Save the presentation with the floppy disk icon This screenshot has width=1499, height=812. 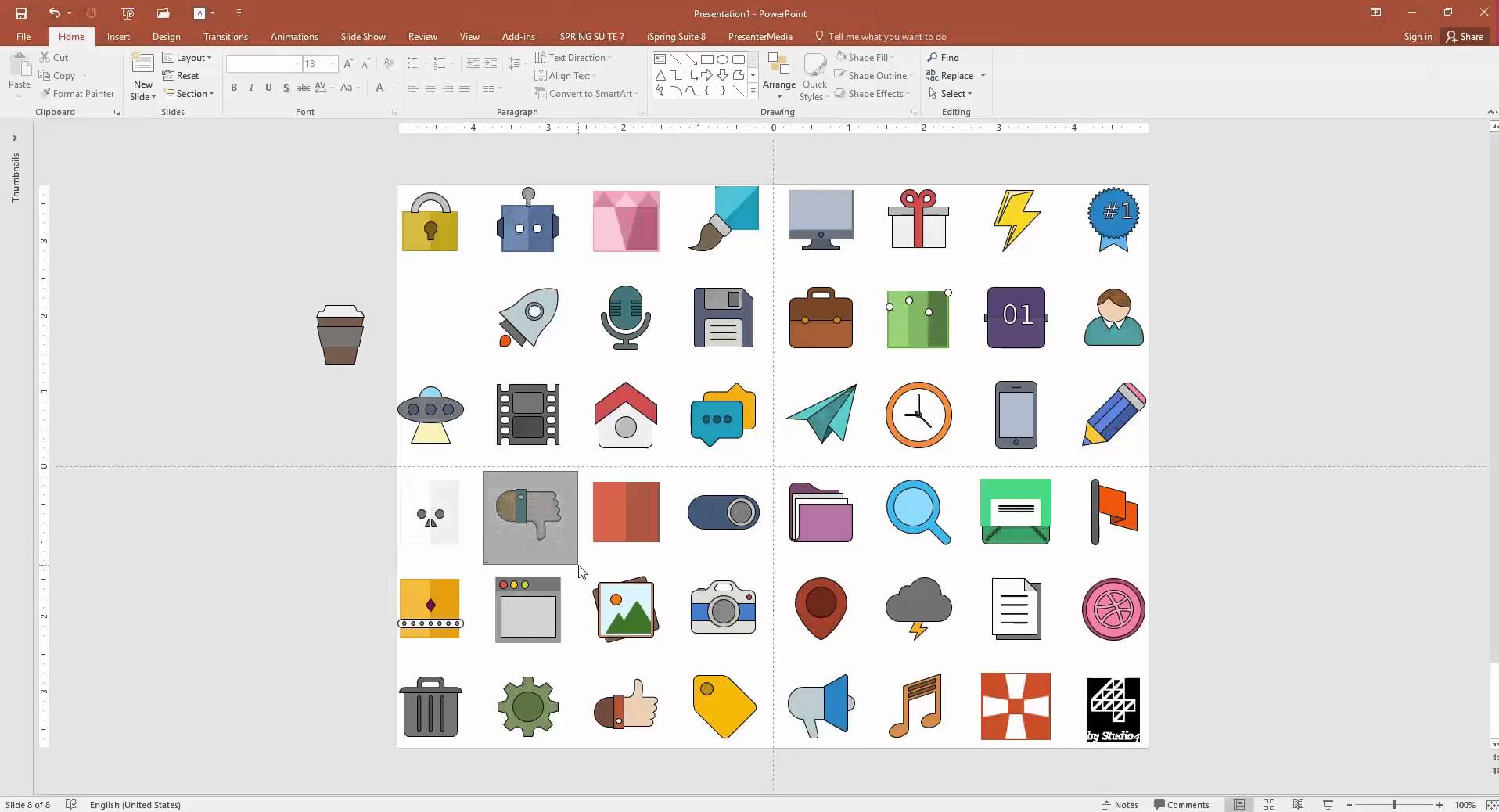point(21,13)
